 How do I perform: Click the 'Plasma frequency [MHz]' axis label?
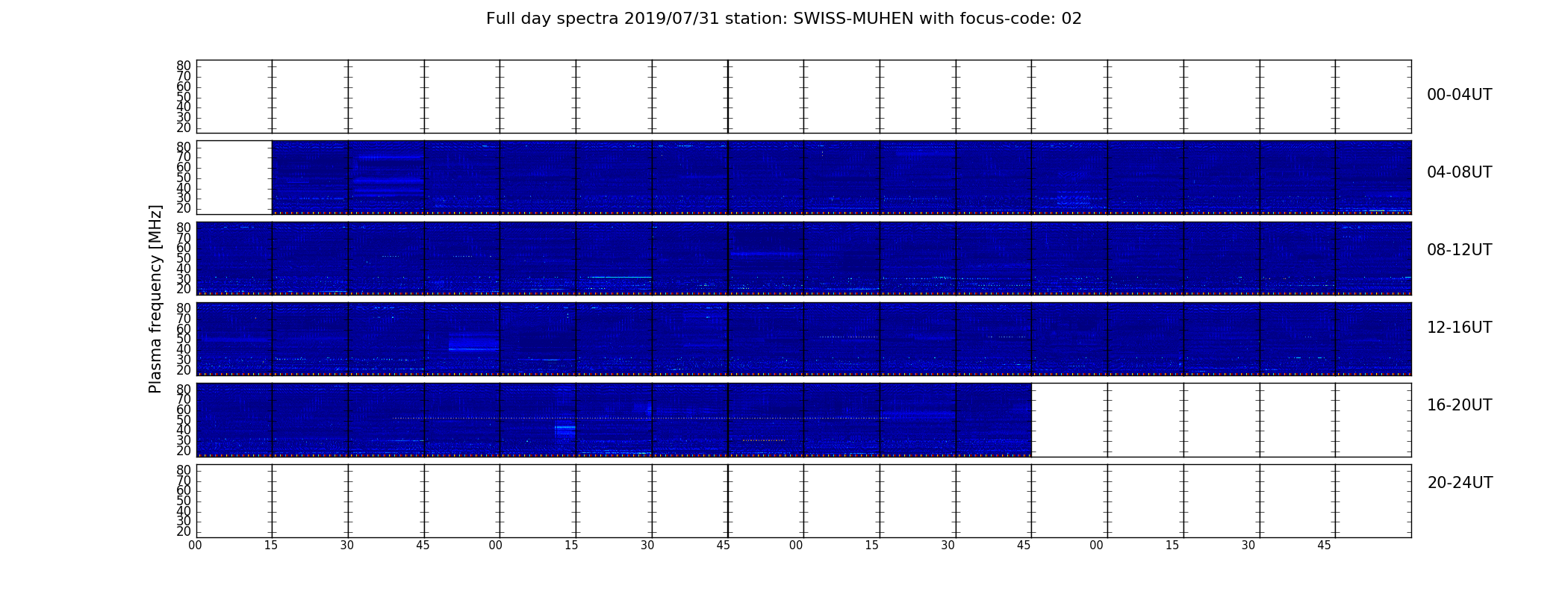pos(155,298)
